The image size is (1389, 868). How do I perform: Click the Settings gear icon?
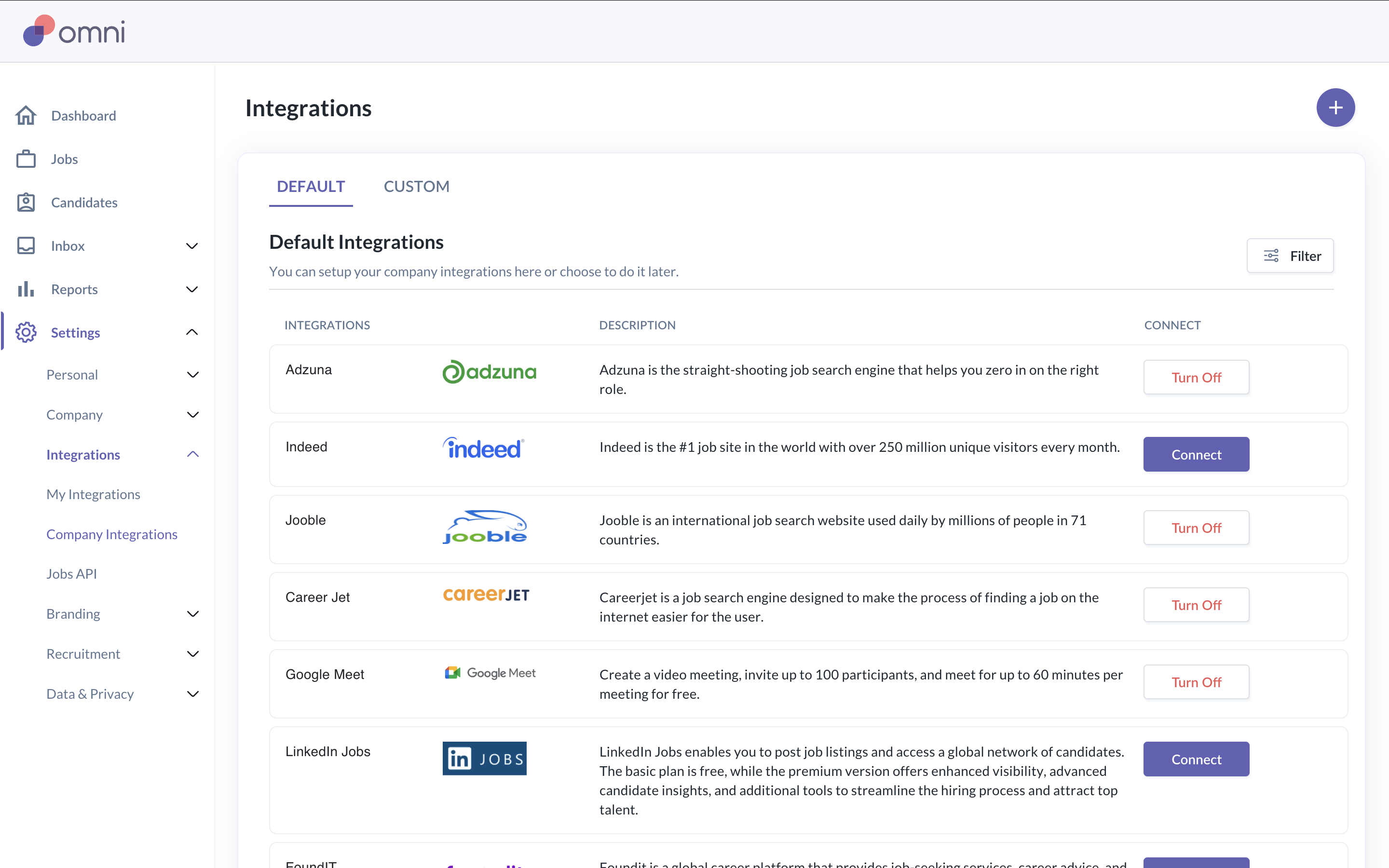pos(26,332)
